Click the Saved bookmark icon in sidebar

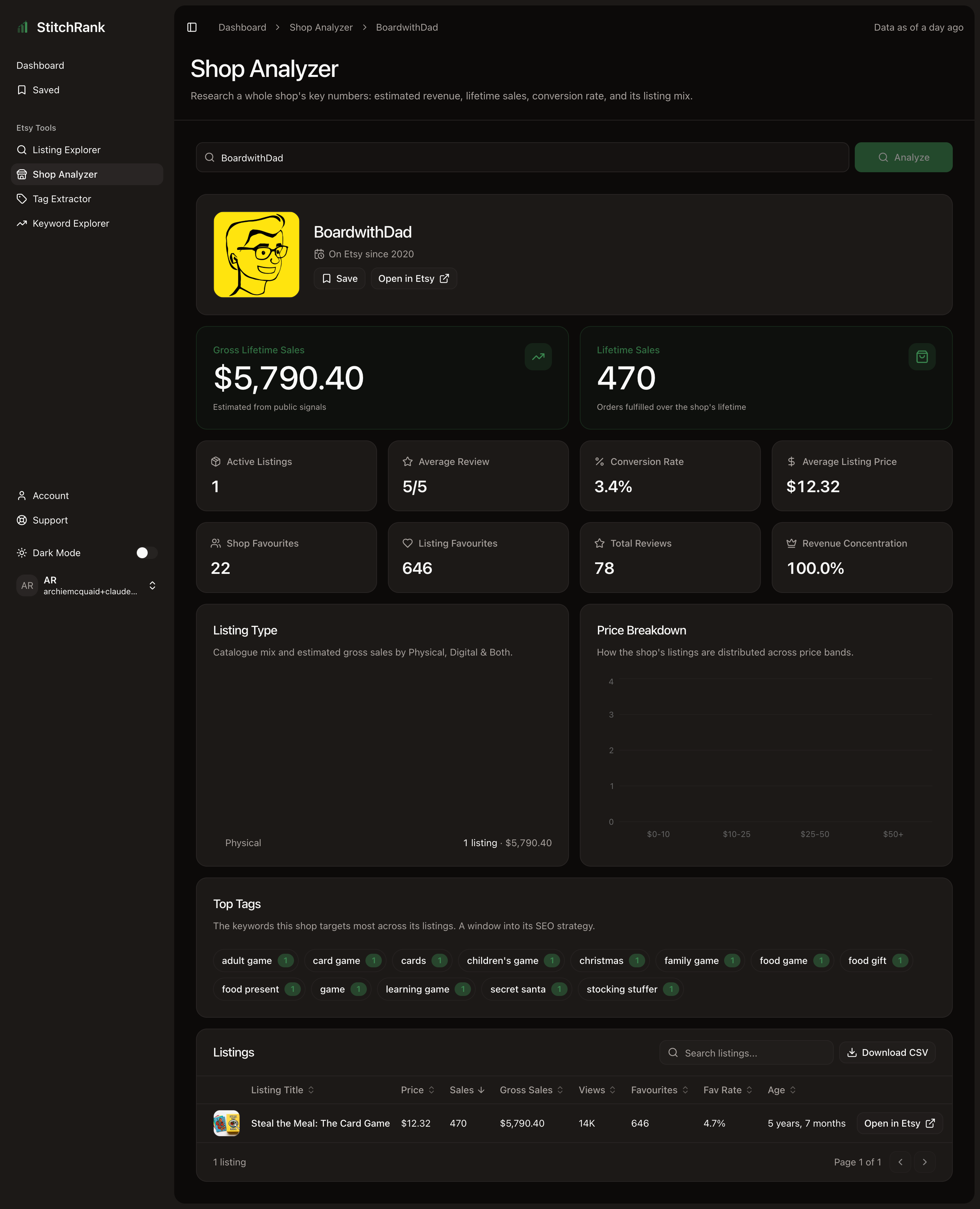click(21, 90)
